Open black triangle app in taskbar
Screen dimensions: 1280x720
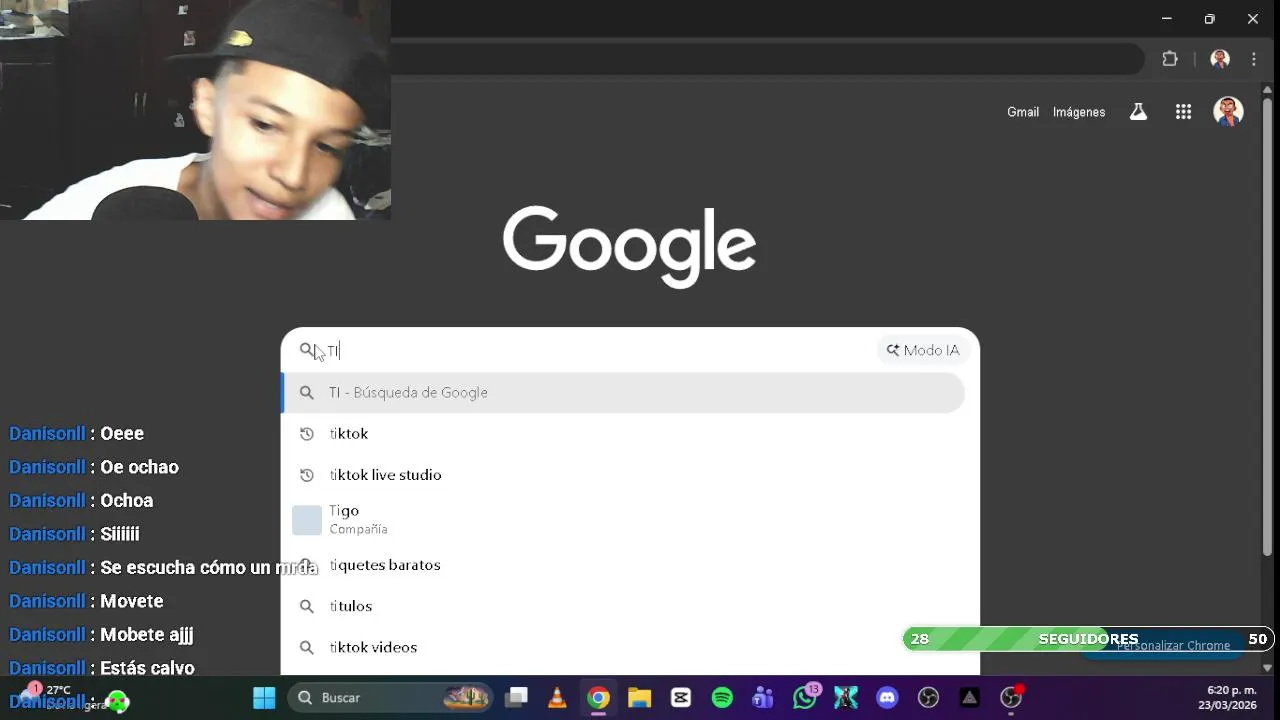[969, 698]
